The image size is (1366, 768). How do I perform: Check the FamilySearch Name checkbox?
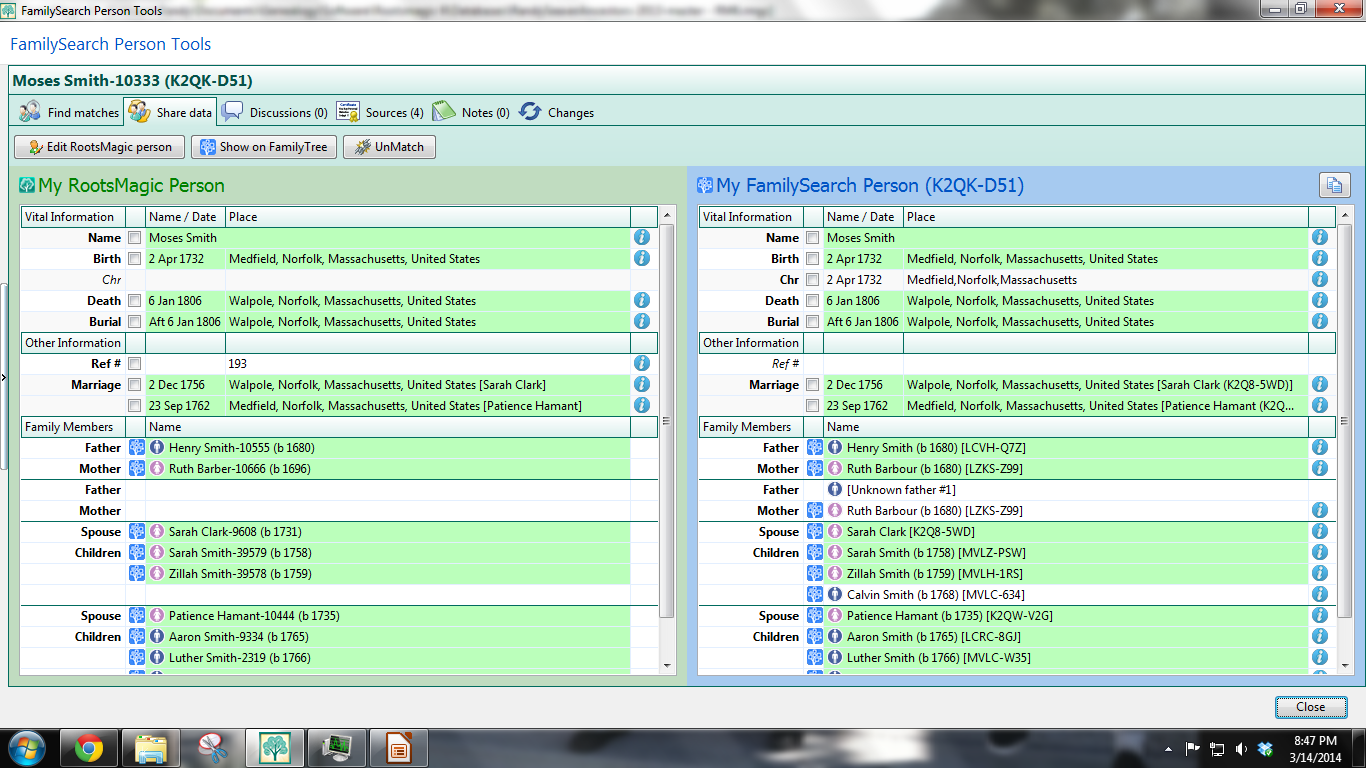pos(812,238)
